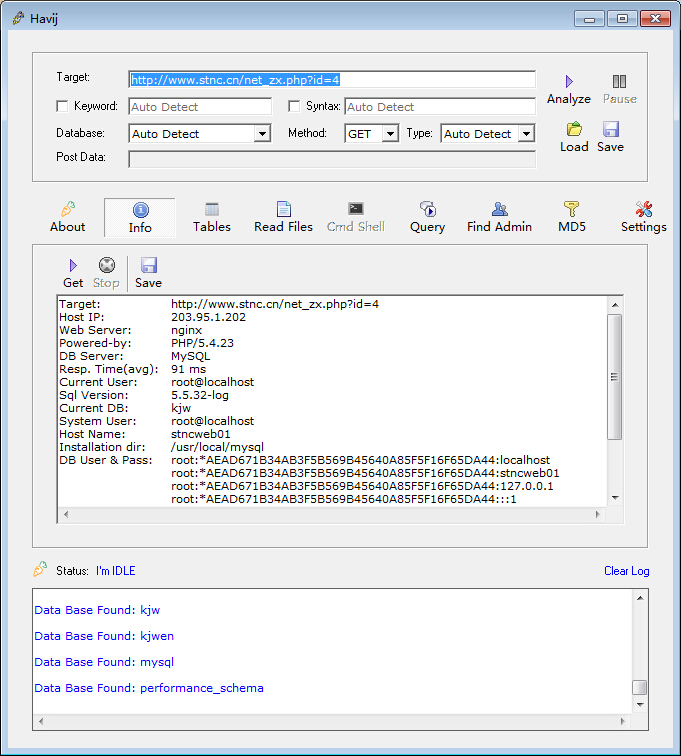
Task: Click info panel scroll right arrow
Action: tap(598, 514)
